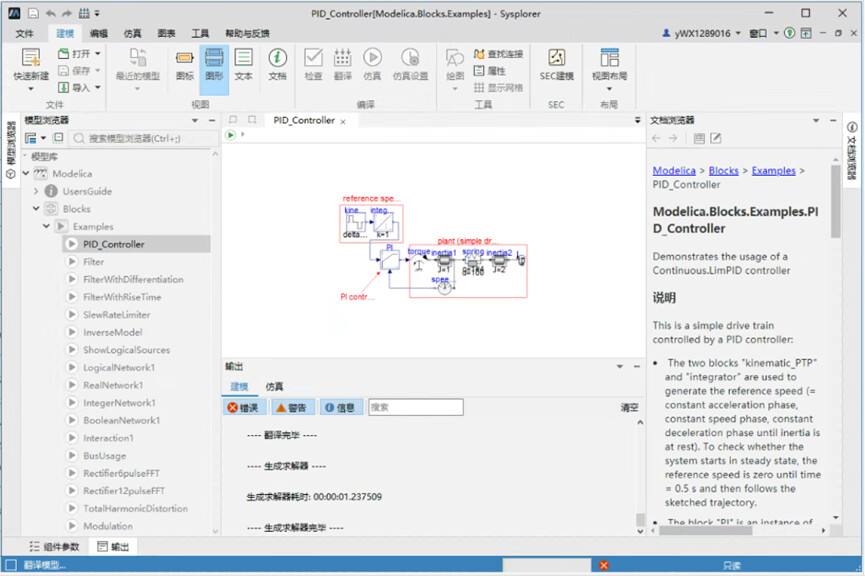The image size is (865, 576).
Task: Click the play icon above the diagram canvas
Action: [x=231, y=135]
